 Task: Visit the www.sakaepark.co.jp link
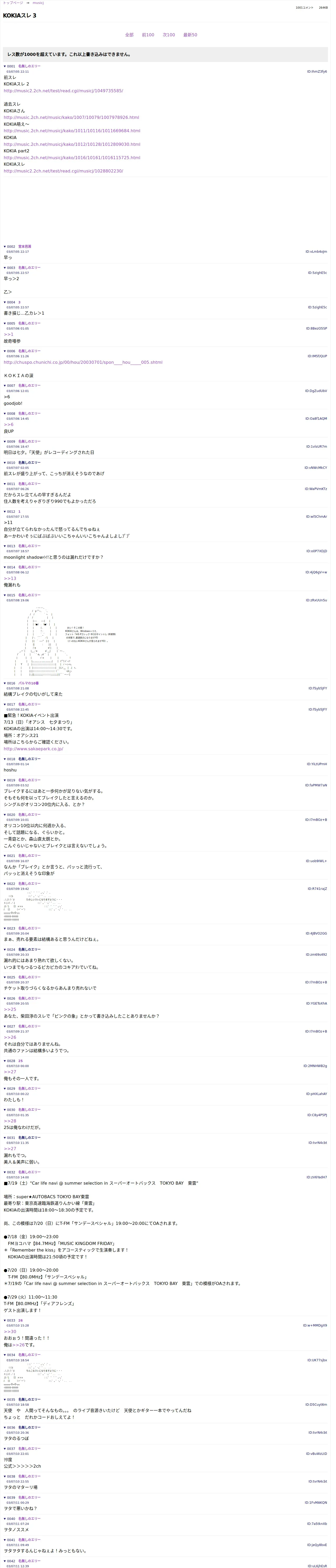coord(33,749)
